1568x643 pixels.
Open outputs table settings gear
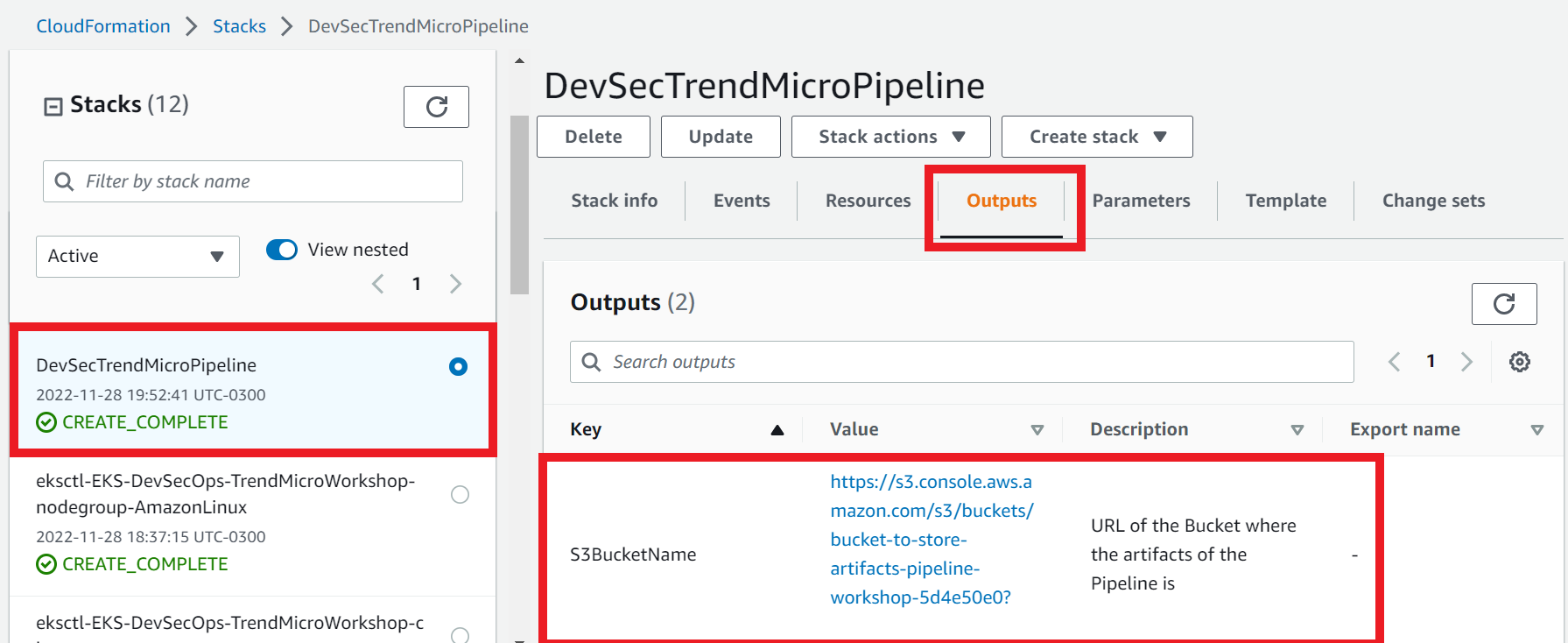point(1520,362)
